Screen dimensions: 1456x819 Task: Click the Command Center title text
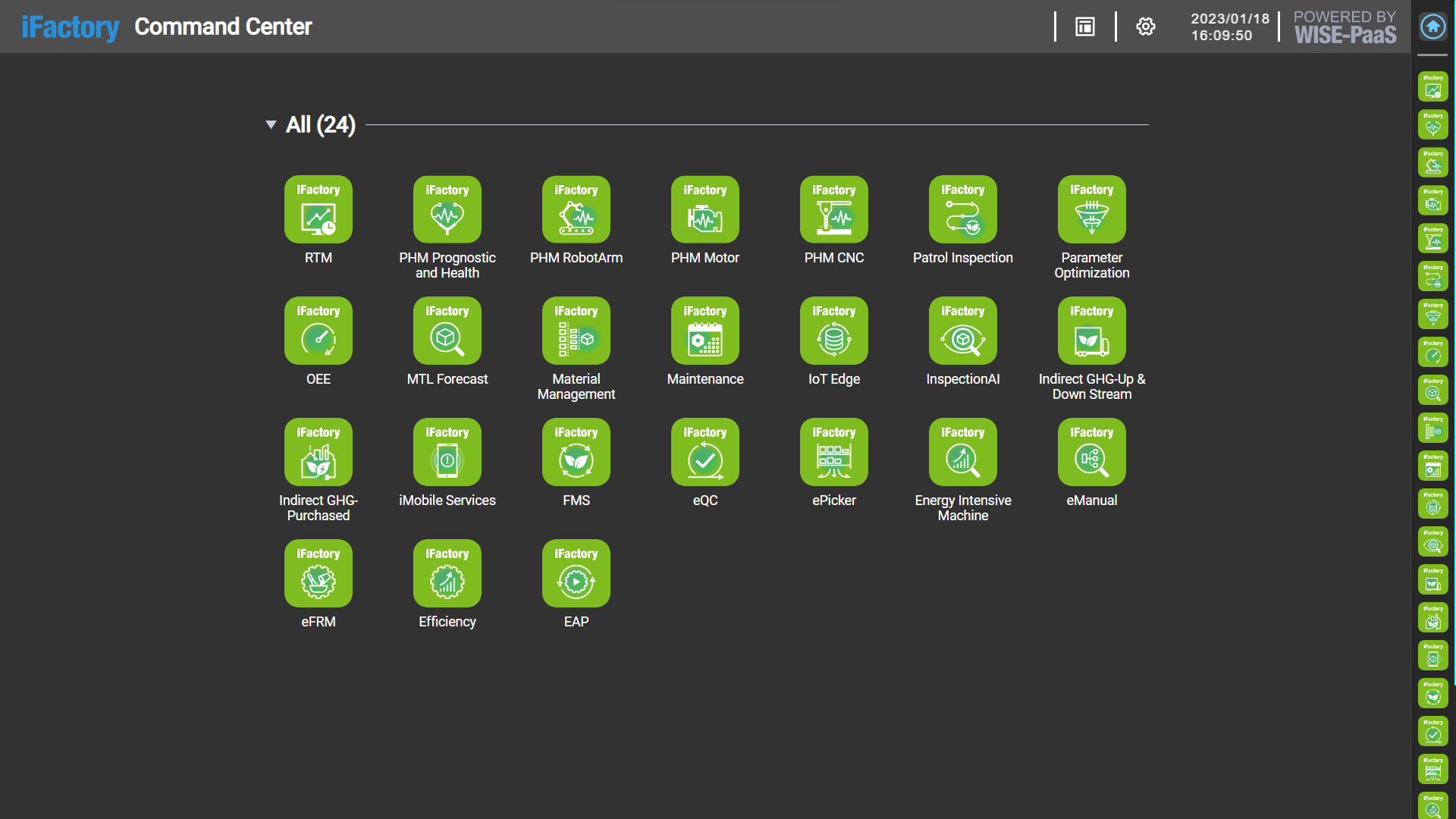tap(223, 27)
